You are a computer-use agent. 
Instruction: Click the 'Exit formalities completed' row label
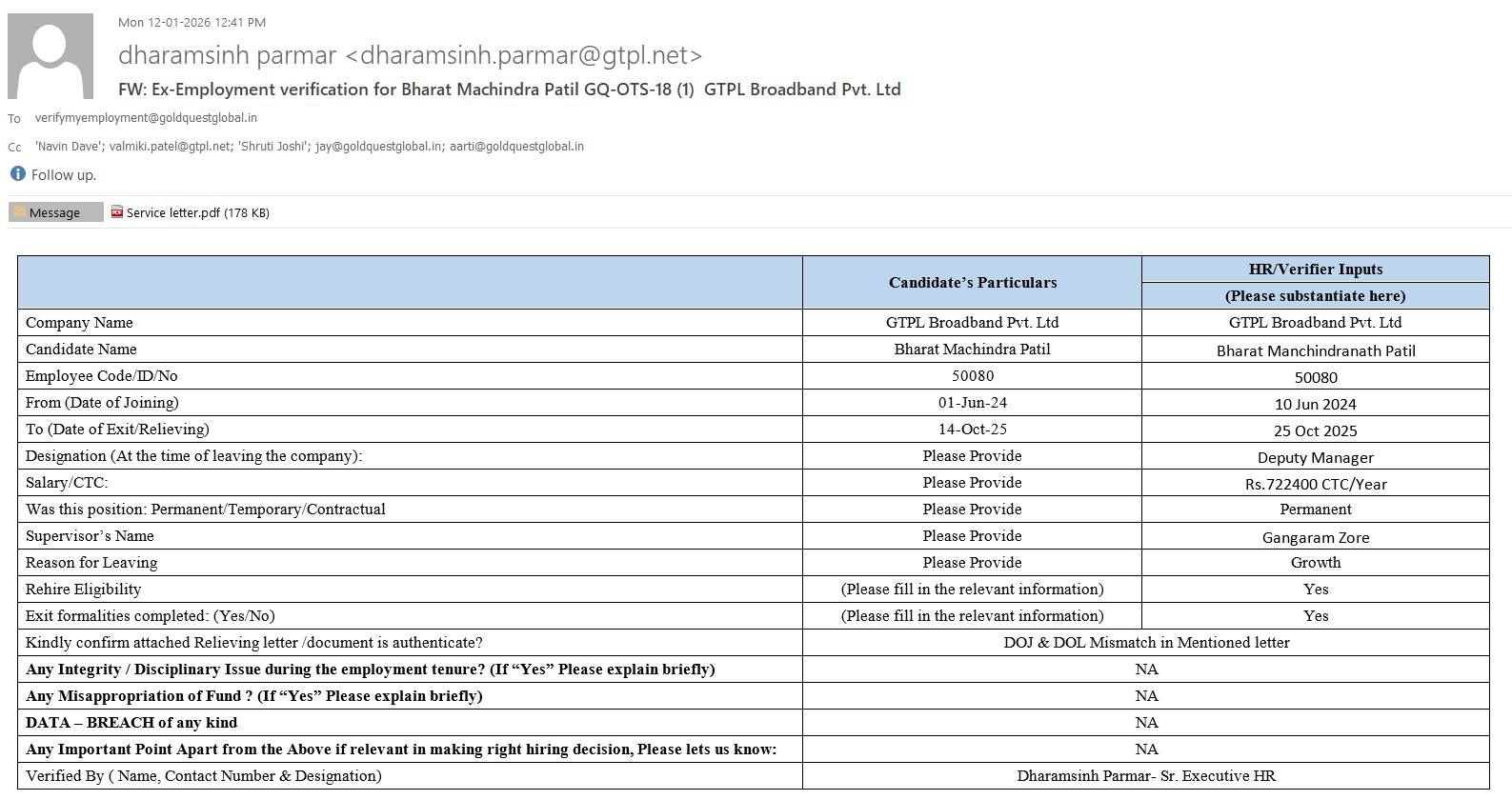coord(151,616)
